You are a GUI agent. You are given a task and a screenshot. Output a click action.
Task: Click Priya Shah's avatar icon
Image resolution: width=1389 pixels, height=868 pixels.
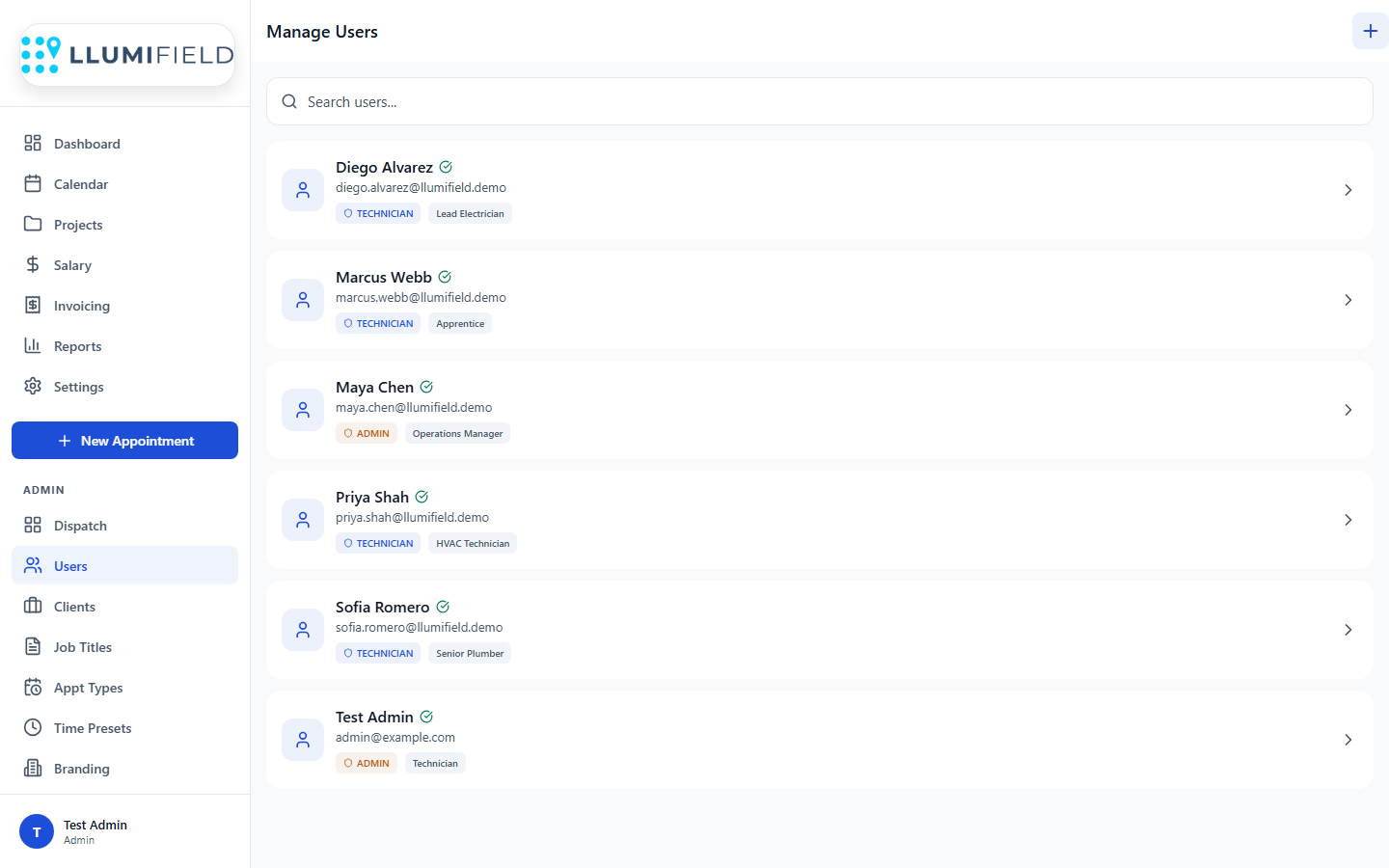coord(303,520)
